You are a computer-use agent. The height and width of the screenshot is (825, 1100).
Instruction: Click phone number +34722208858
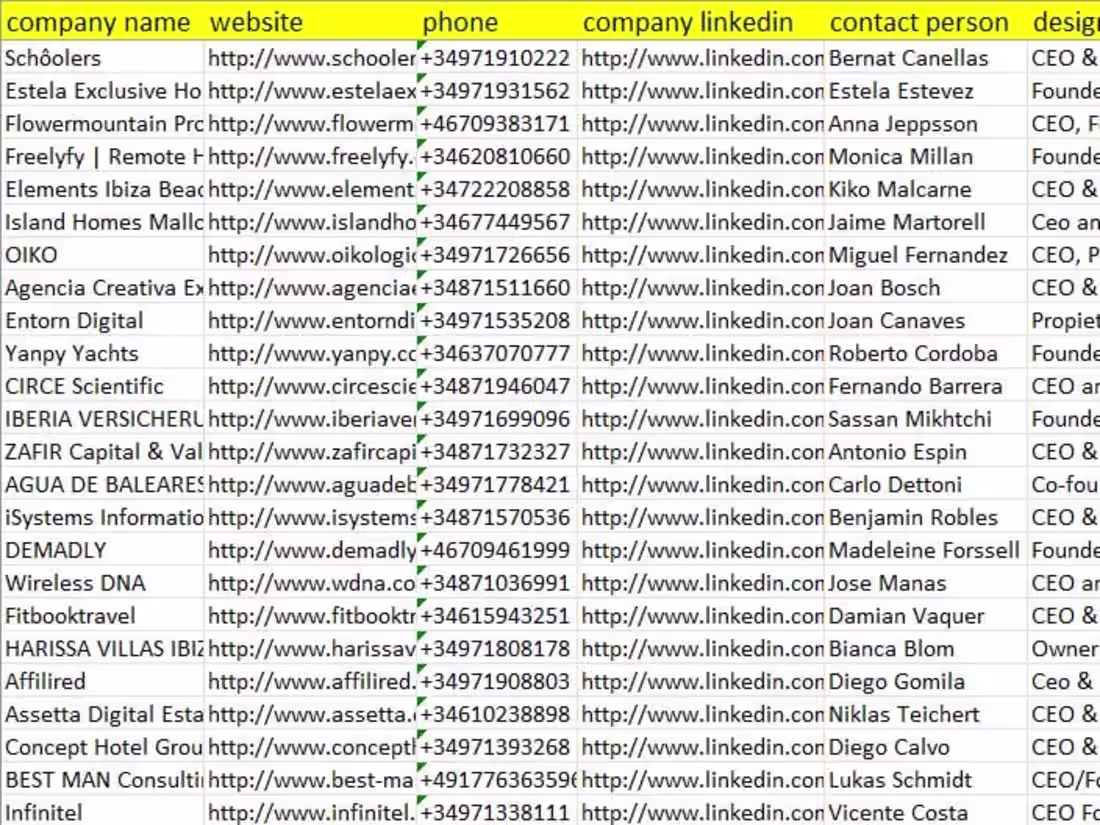pyautogui.click(x=497, y=189)
